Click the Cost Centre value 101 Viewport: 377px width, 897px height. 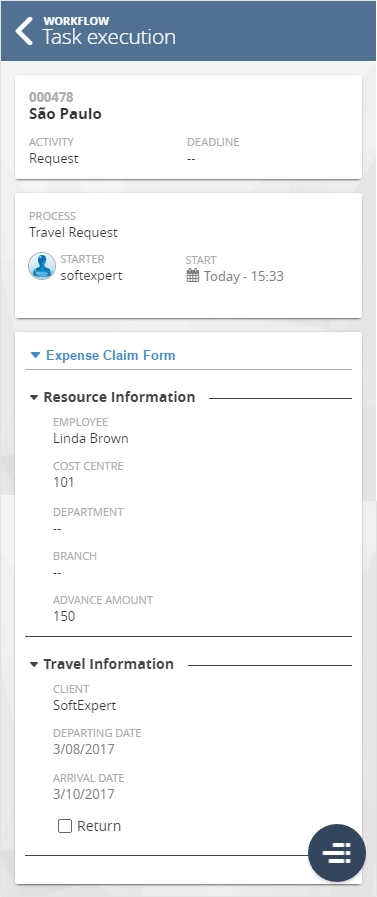tap(64, 482)
